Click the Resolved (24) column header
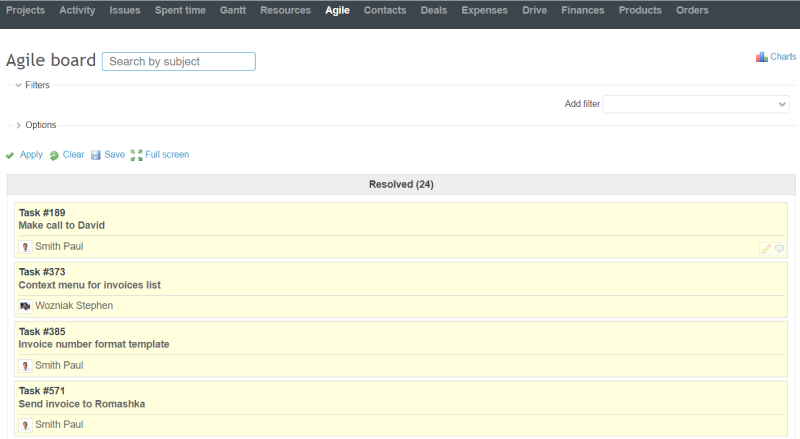Viewport: 800px width, 439px height. (x=400, y=184)
